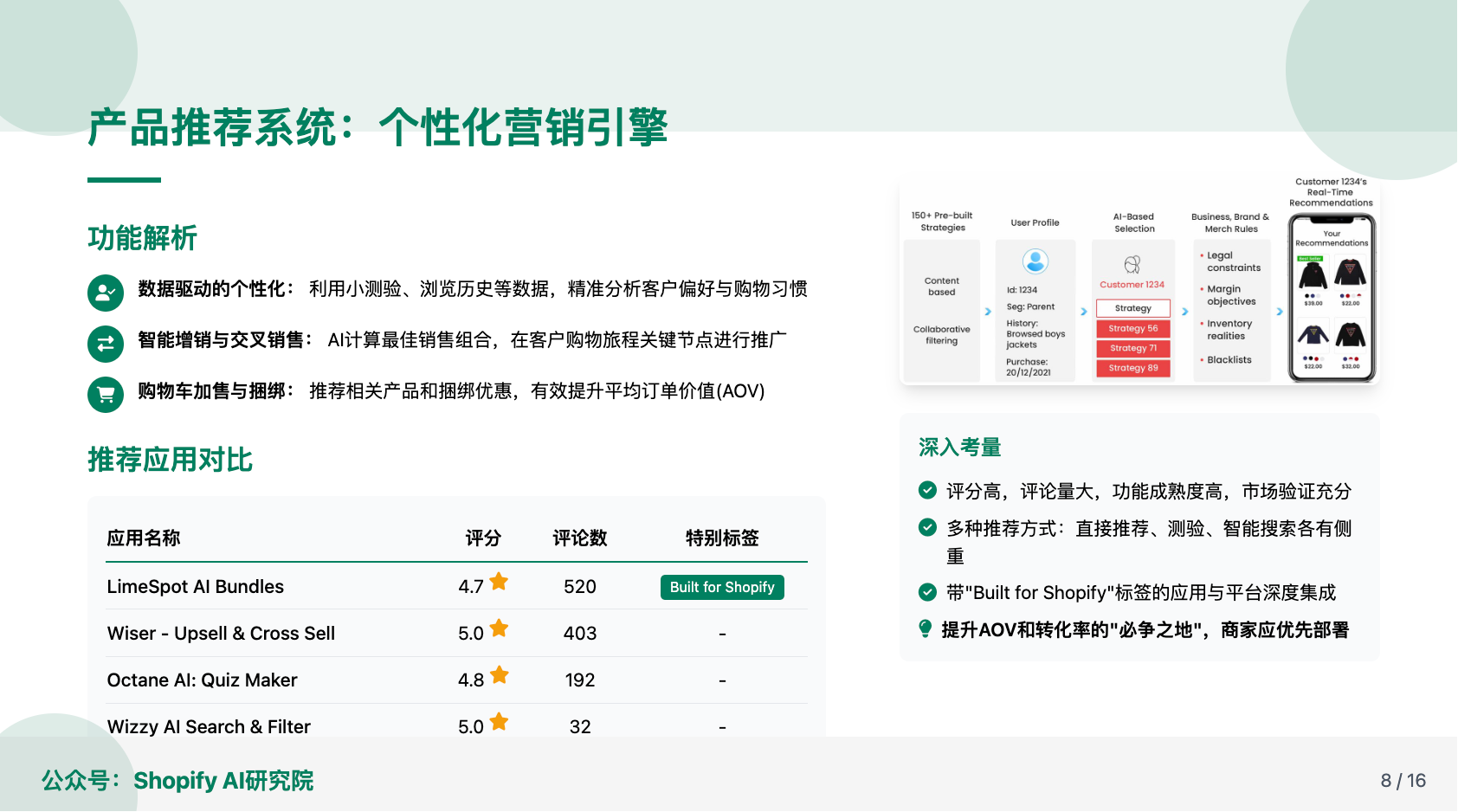Click the 评论数 column header
This screenshot has height=812, width=1458.
click(x=580, y=538)
